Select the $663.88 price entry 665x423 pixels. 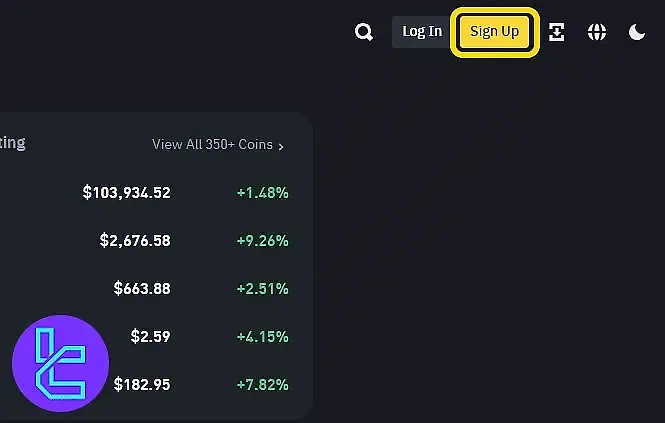tap(142, 288)
